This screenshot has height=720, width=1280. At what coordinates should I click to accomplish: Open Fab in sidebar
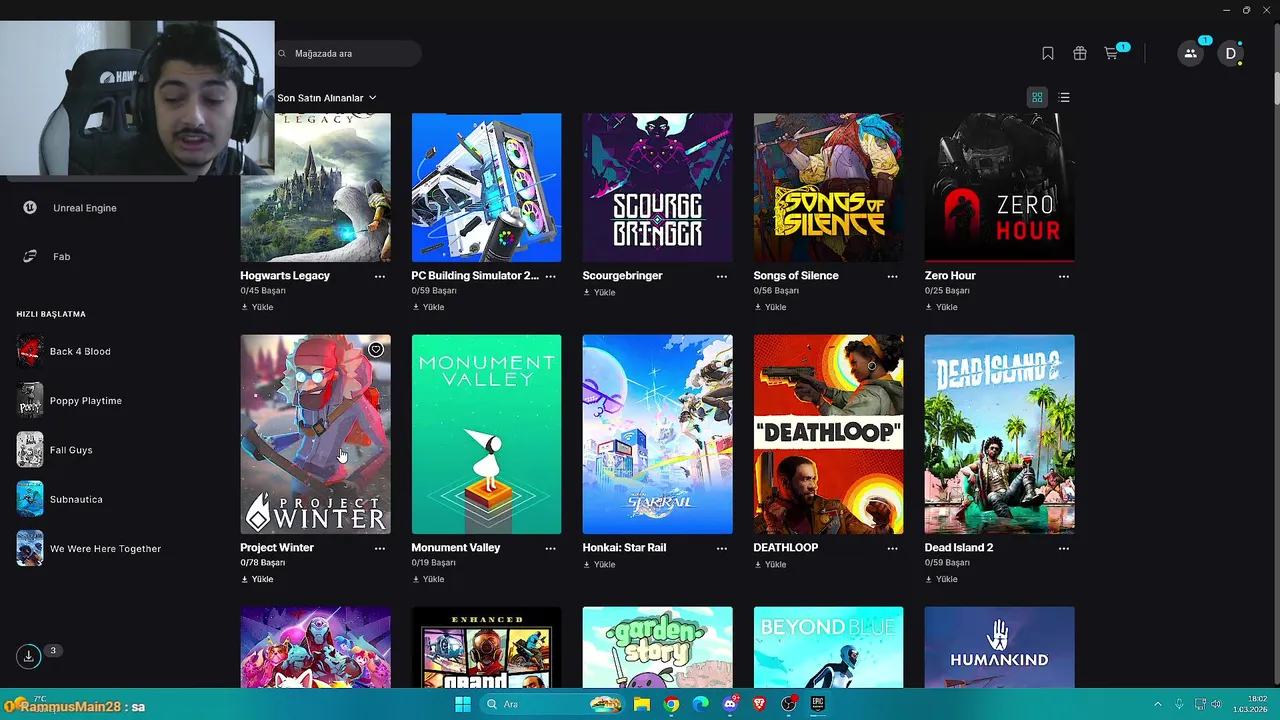pyautogui.click(x=47, y=257)
